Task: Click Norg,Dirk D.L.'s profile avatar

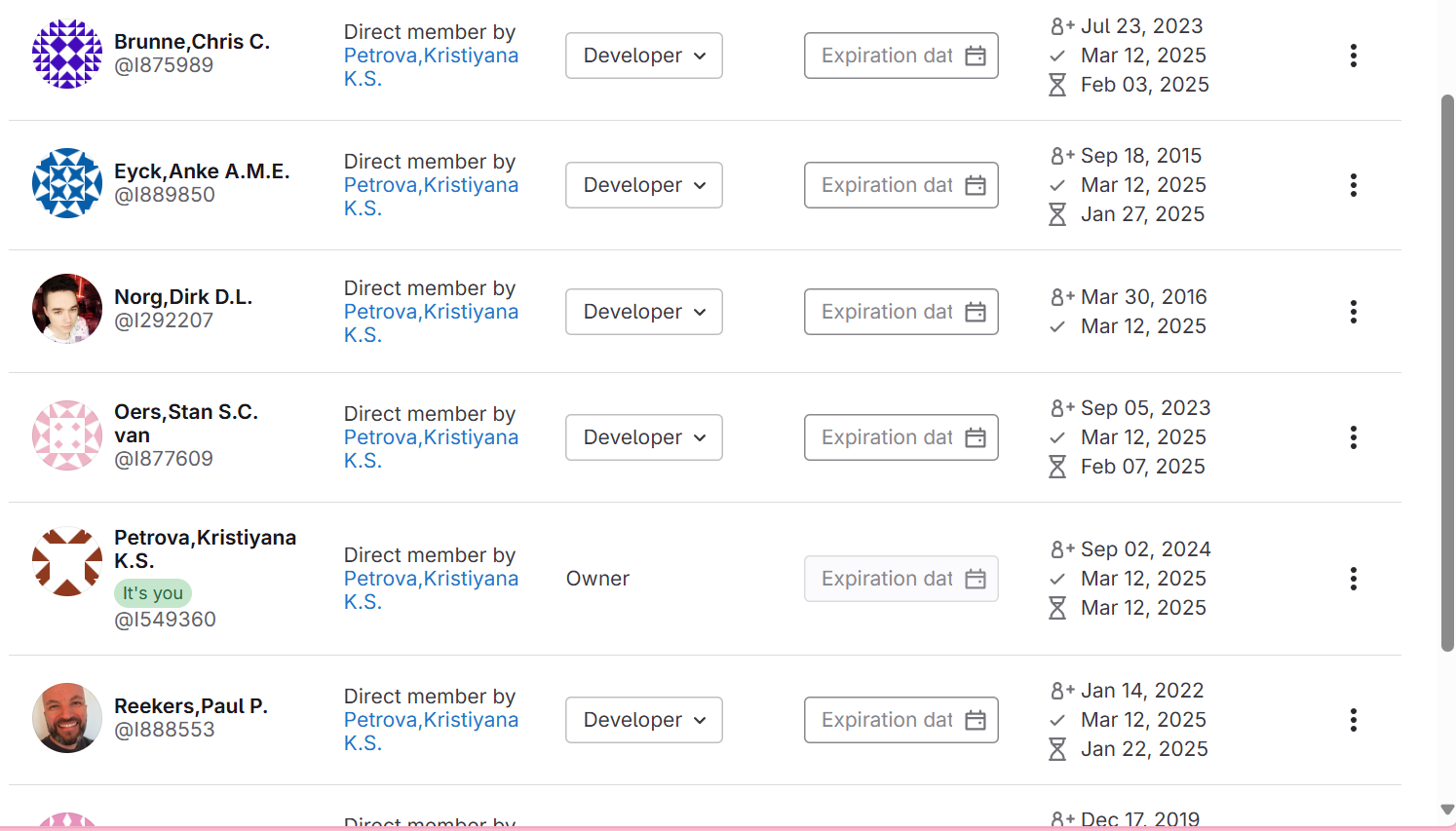Action: pyautogui.click(x=66, y=308)
